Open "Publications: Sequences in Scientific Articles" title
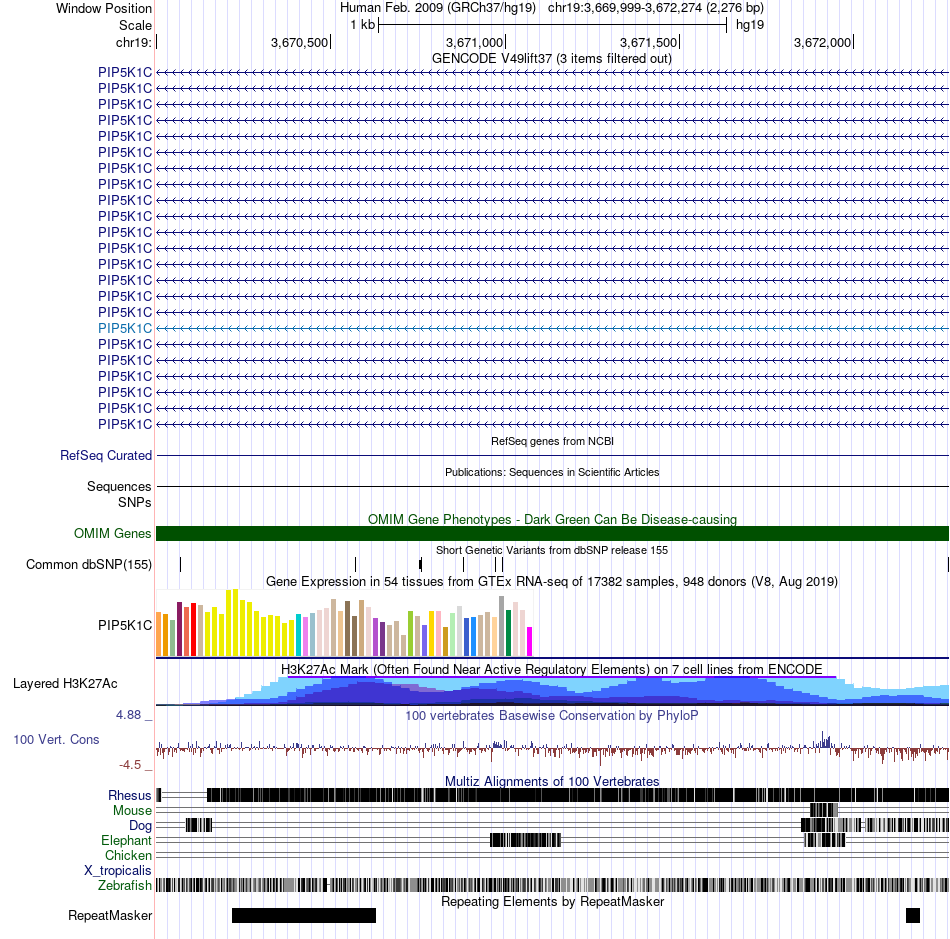The width and height of the screenshot is (950, 939). [552, 472]
